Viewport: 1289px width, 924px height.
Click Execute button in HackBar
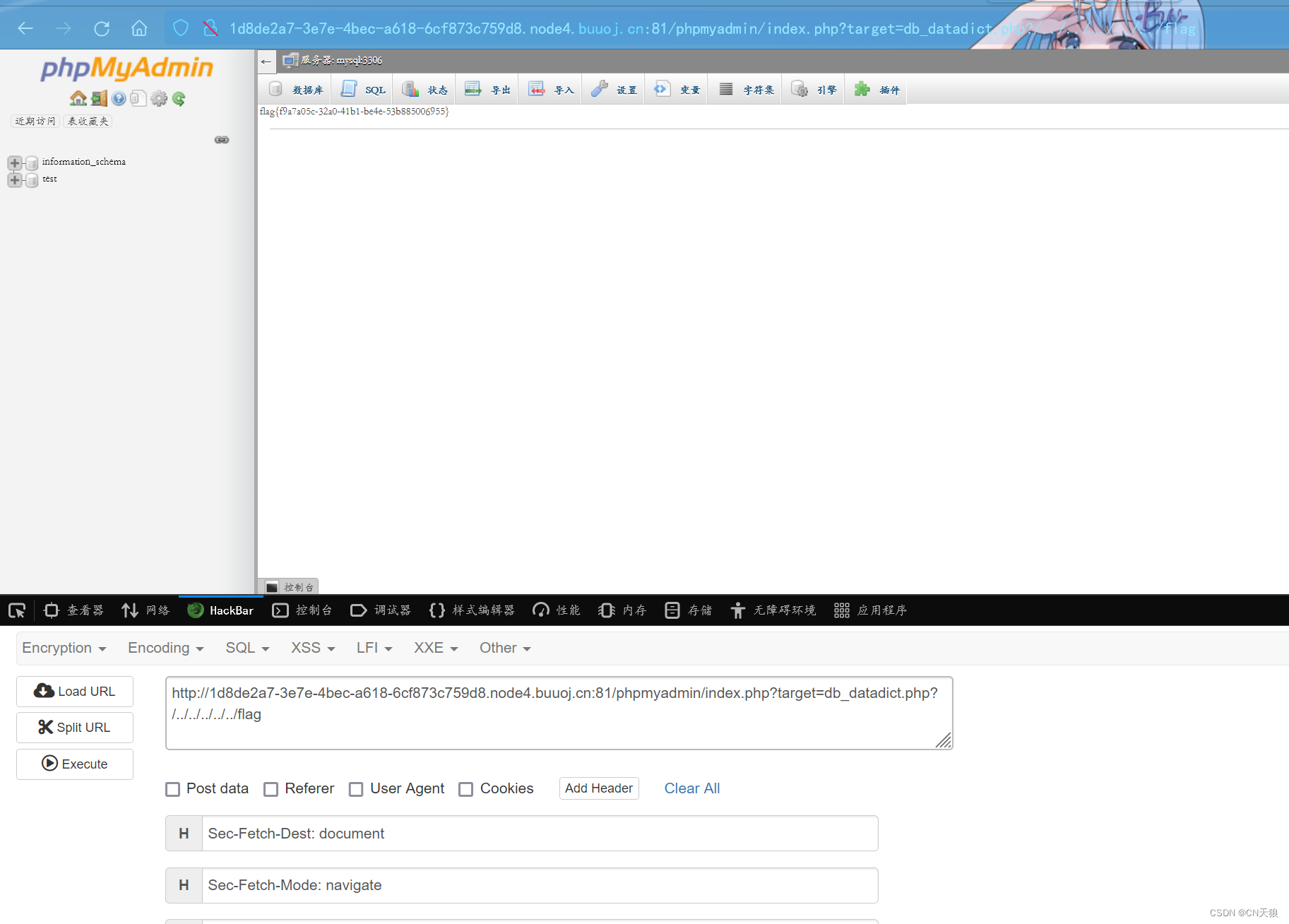75,764
